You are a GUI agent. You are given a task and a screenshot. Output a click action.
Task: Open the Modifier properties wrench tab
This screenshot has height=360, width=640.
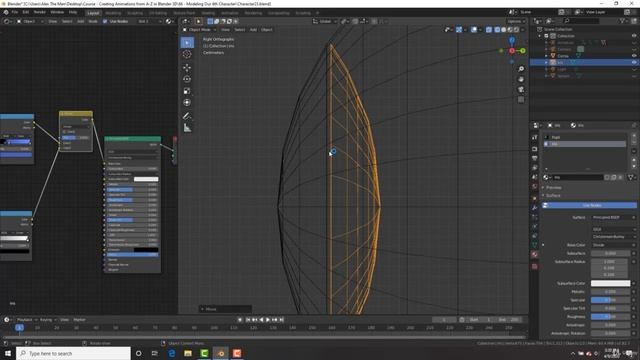click(535, 208)
